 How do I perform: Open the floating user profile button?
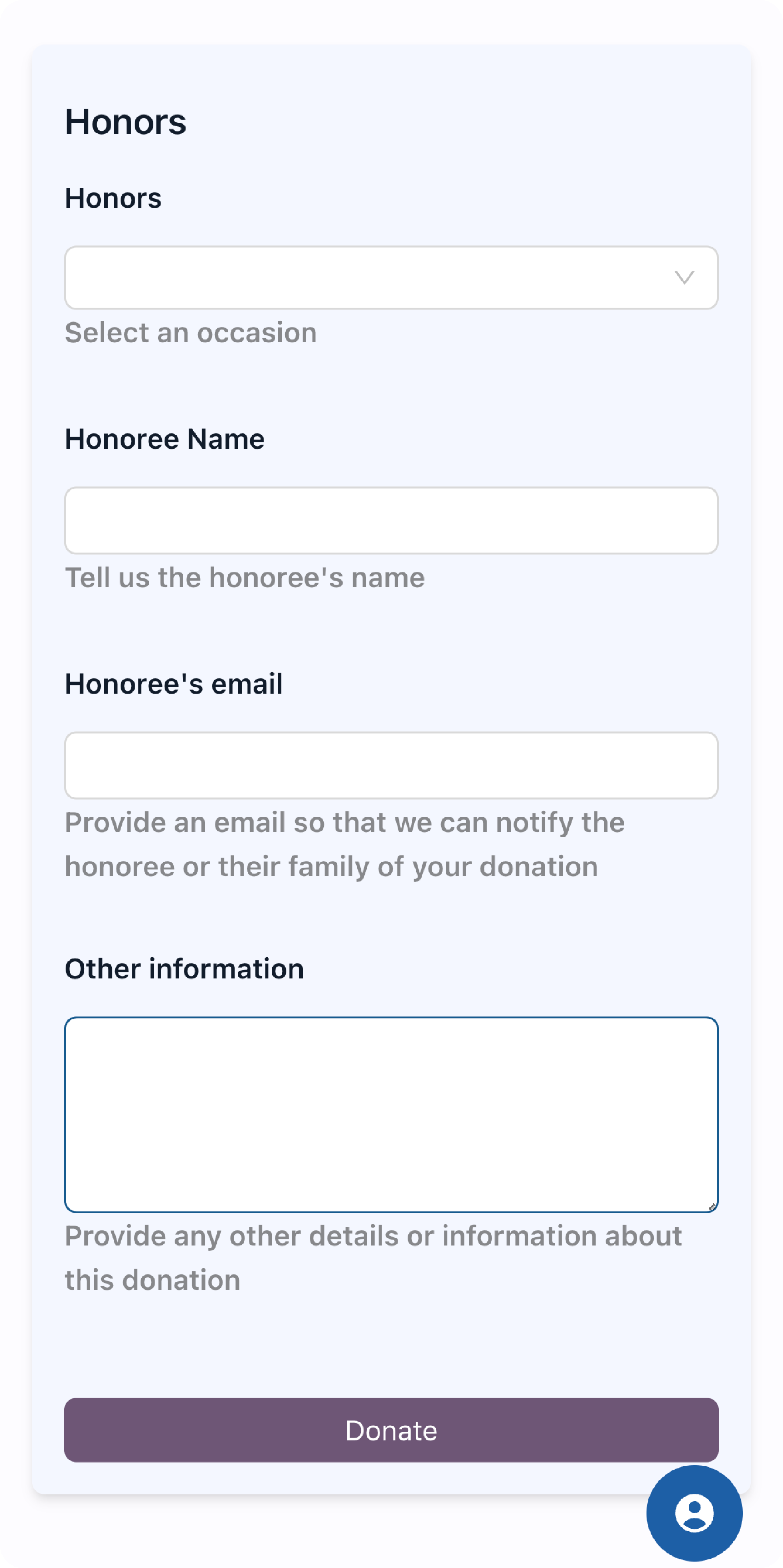tap(694, 1513)
